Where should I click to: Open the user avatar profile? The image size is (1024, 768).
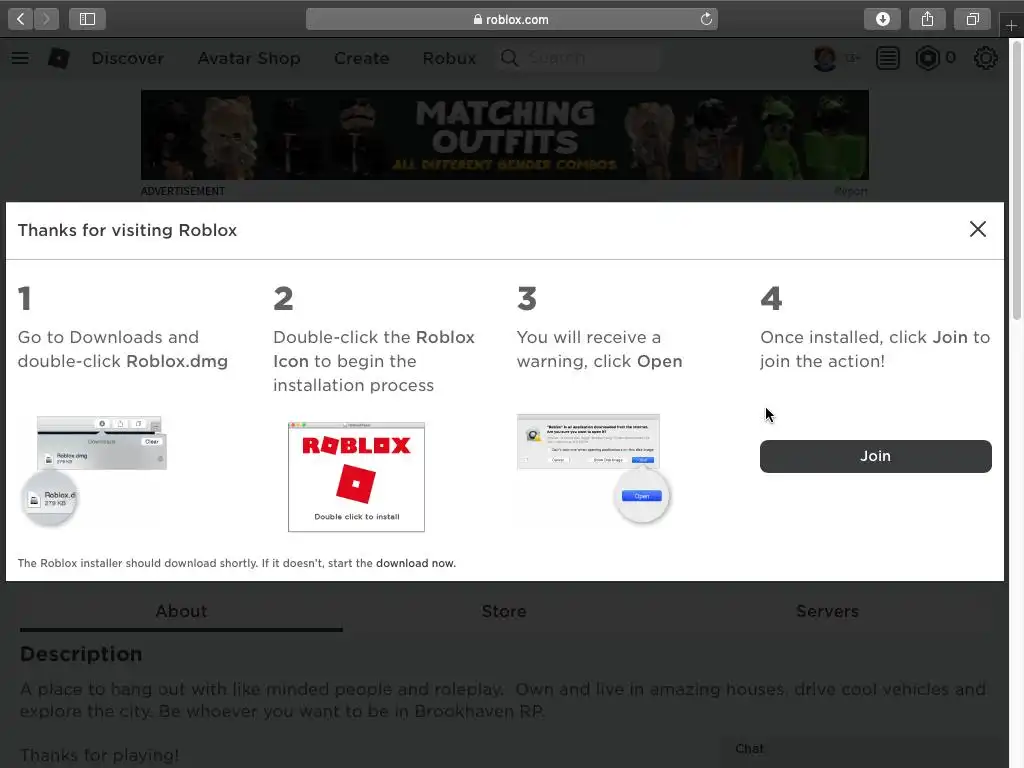825,58
